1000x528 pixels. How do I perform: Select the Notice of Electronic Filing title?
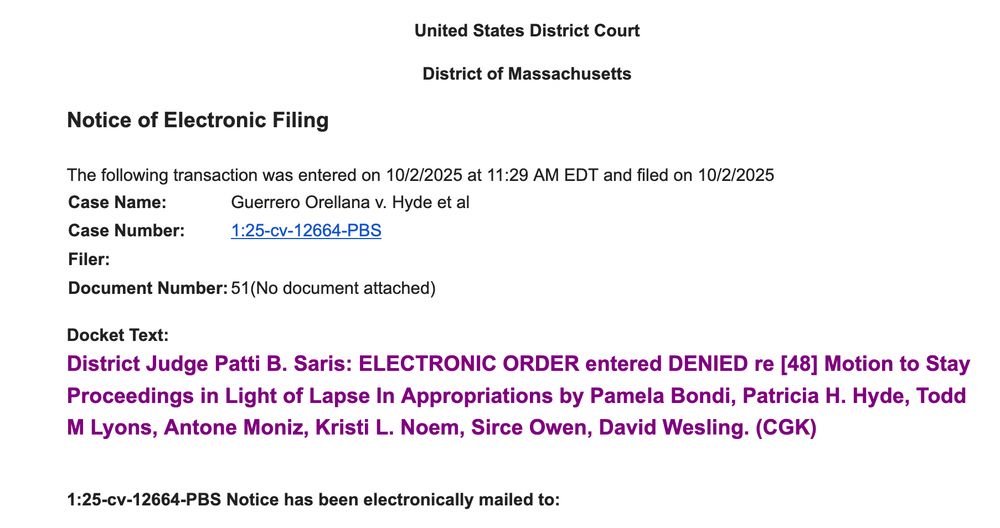coord(198,120)
